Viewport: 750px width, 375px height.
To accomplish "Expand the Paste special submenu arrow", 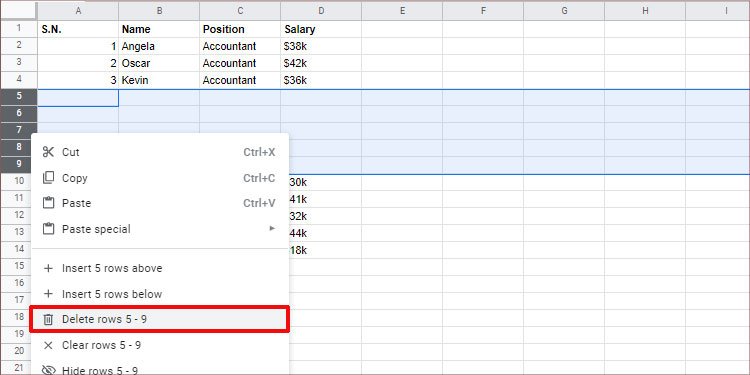I will (272, 229).
